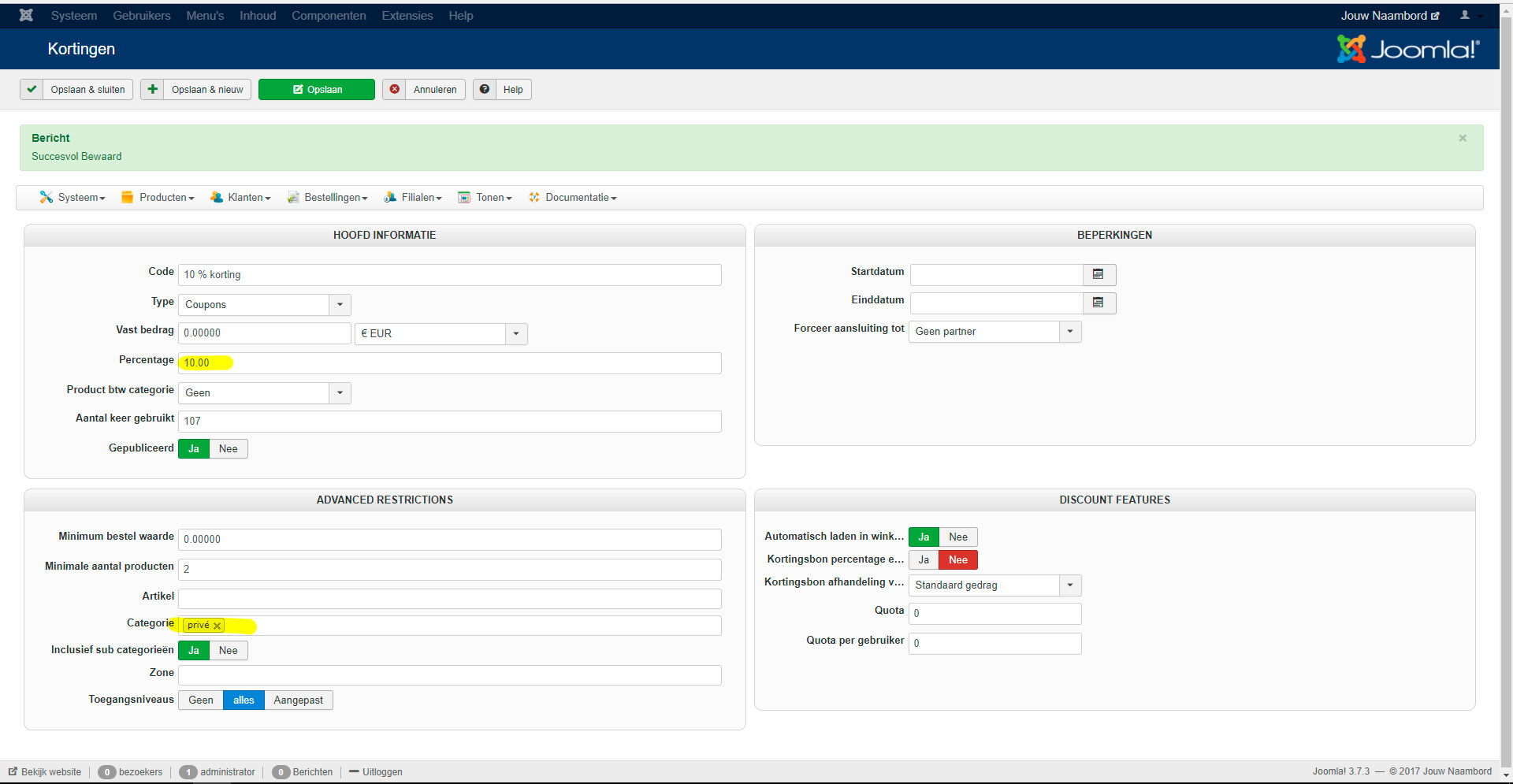The width and height of the screenshot is (1513, 784).
Task: Set Automatisch laden in winkelwagen to Ja
Action: click(x=924, y=537)
